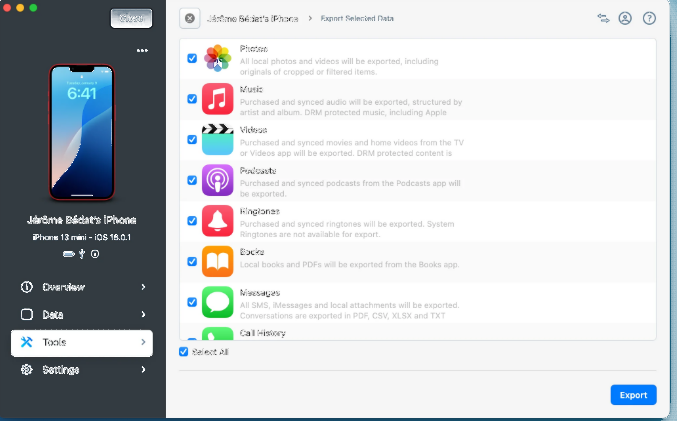Image resolution: width=677 pixels, height=421 pixels.
Task: Click the Ringtones row title
Action: (260, 211)
